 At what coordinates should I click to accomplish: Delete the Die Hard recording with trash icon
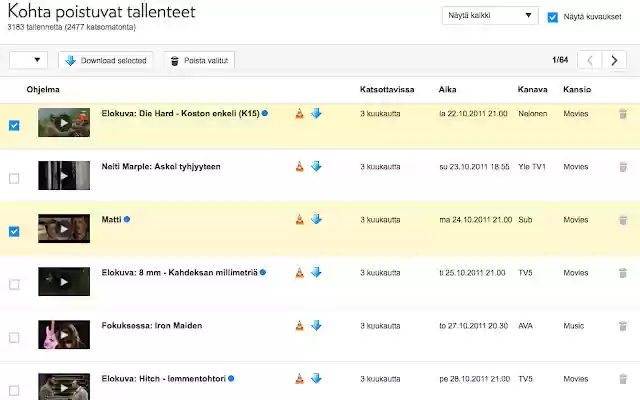(x=623, y=114)
